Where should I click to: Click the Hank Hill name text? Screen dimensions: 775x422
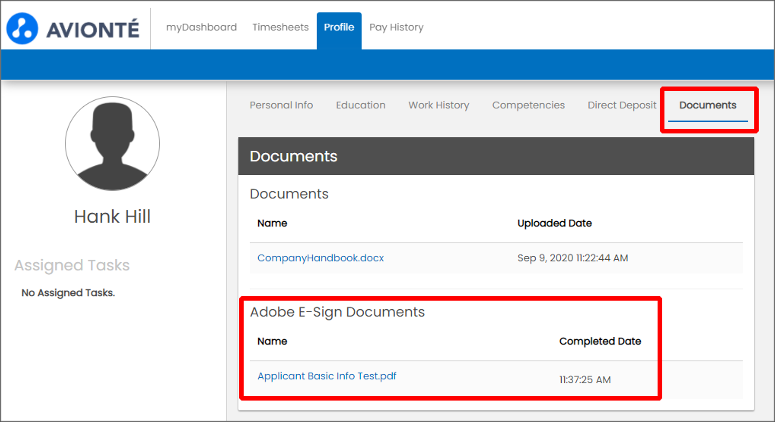click(x=112, y=217)
